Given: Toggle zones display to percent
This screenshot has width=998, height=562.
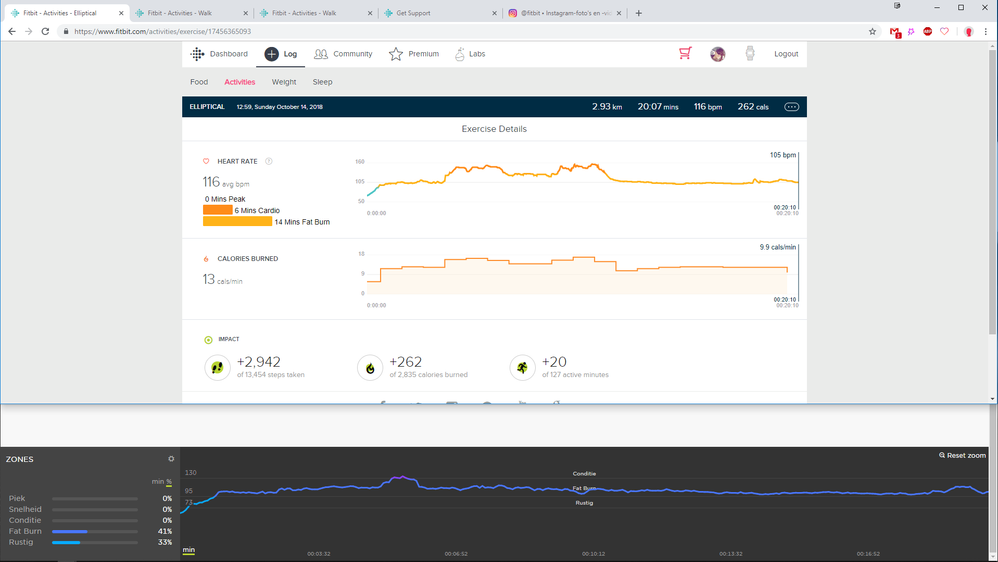Looking at the screenshot, I should point(169,482).
